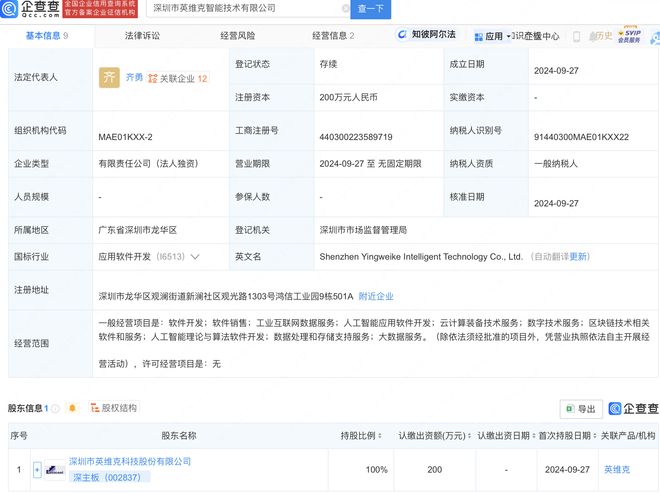
Task: Click the 存续 registration status value
Action: (x=328, y=64)
